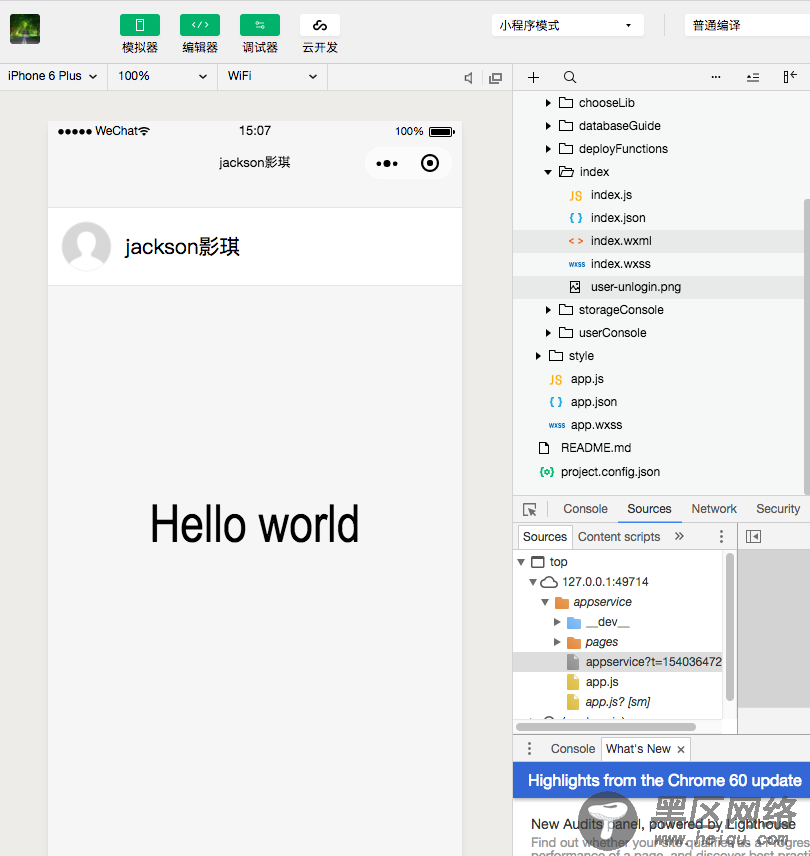
Task: Detach the simulator into separate window
Action: [x=496, y=78]
